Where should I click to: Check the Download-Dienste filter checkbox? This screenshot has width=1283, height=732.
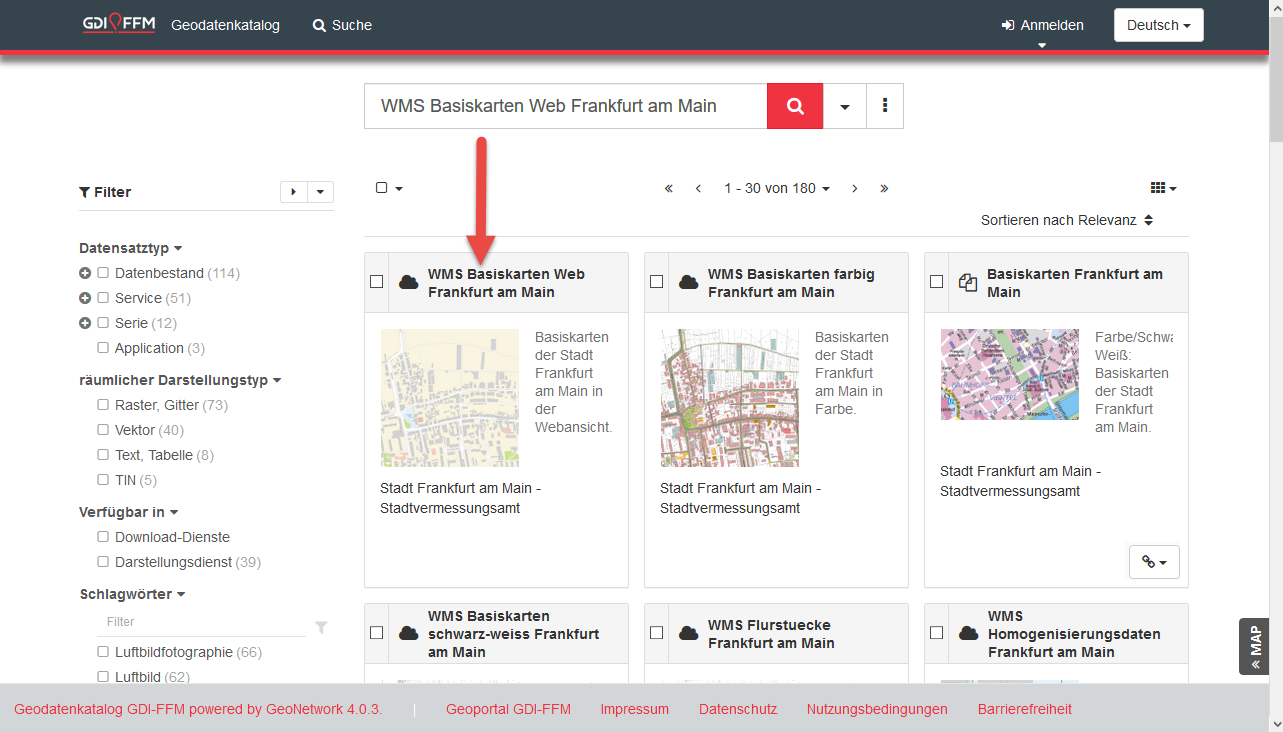[103, 537]
